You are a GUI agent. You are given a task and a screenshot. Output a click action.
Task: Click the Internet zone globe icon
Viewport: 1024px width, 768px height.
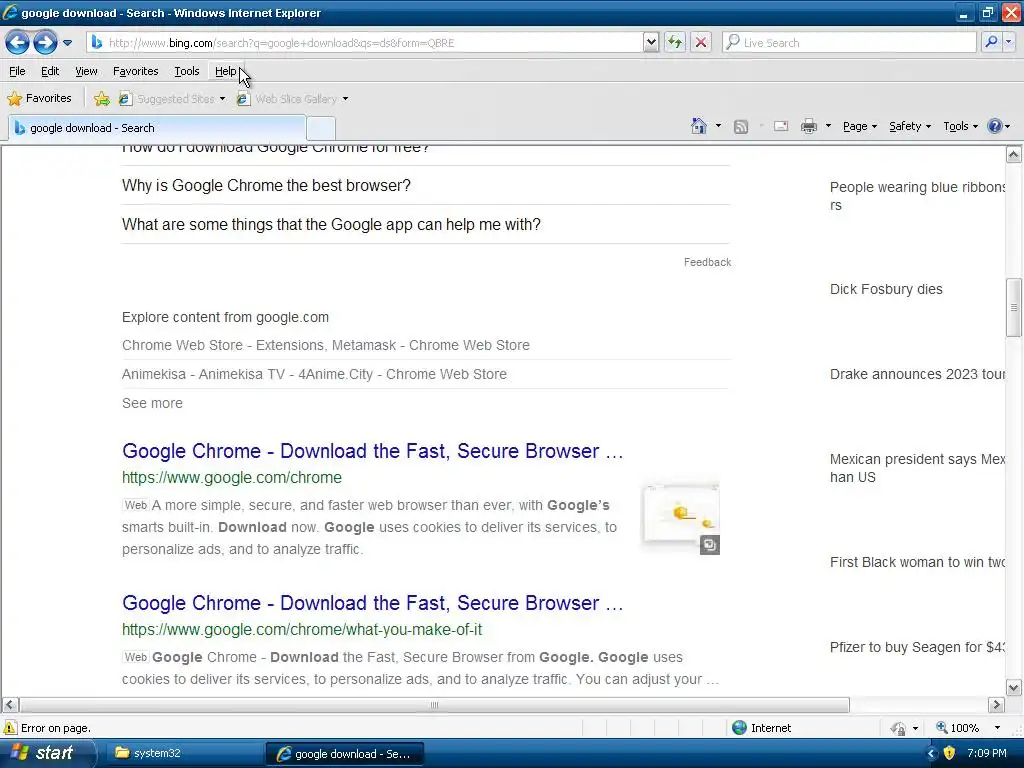(x=739, y=728)
